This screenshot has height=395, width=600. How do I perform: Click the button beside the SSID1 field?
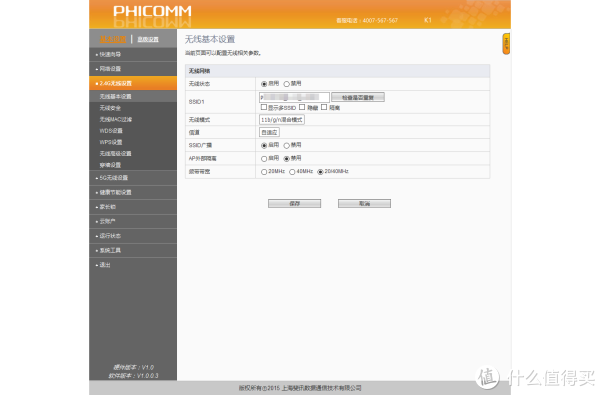(358, 98)
